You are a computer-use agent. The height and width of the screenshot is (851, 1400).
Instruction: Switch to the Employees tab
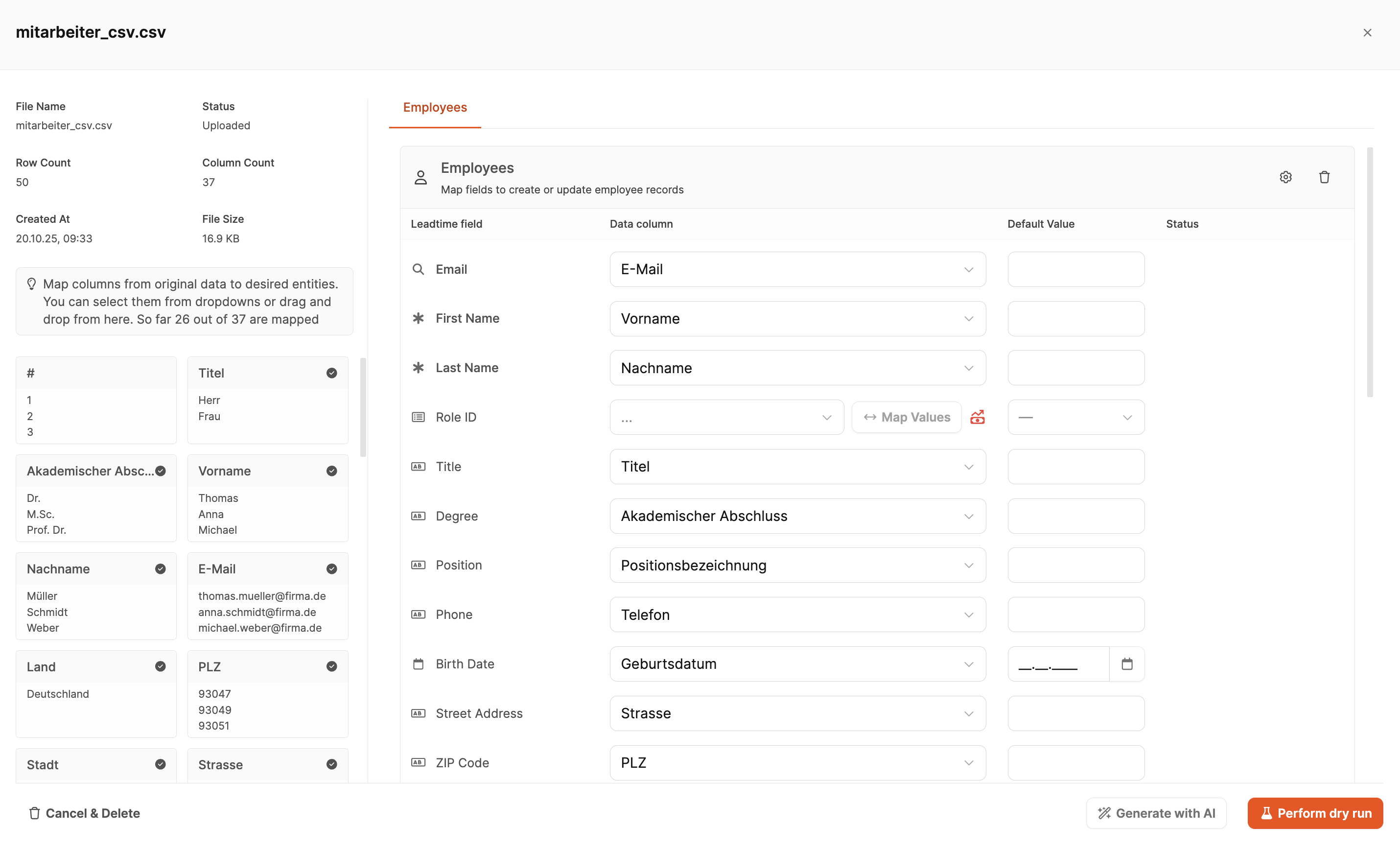coord(435,107)
